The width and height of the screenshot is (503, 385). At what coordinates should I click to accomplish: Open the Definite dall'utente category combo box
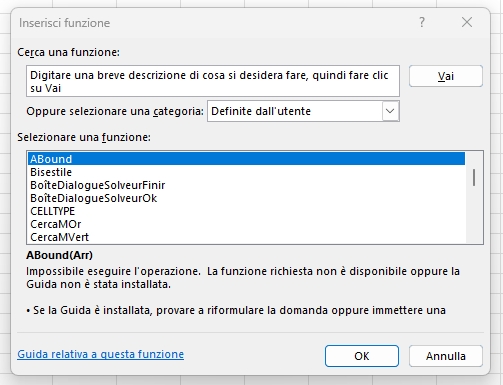point(303,111)
